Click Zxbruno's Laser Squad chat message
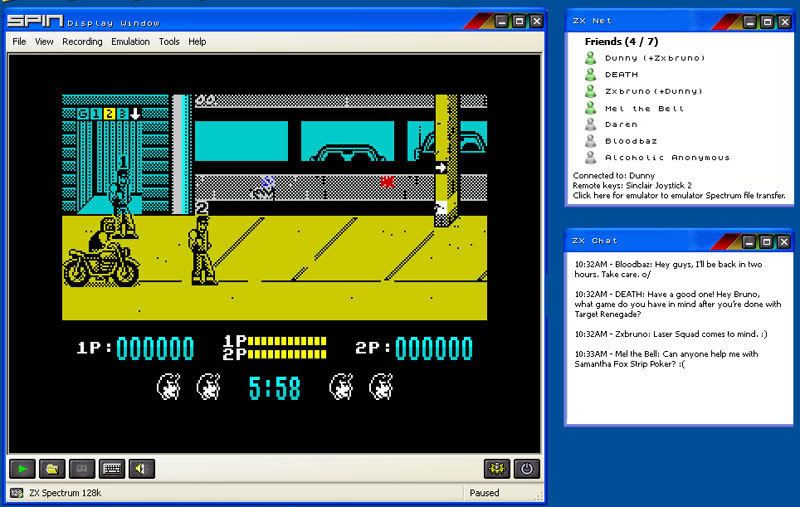This screenshot has height=507, width=800. (671, 334)
